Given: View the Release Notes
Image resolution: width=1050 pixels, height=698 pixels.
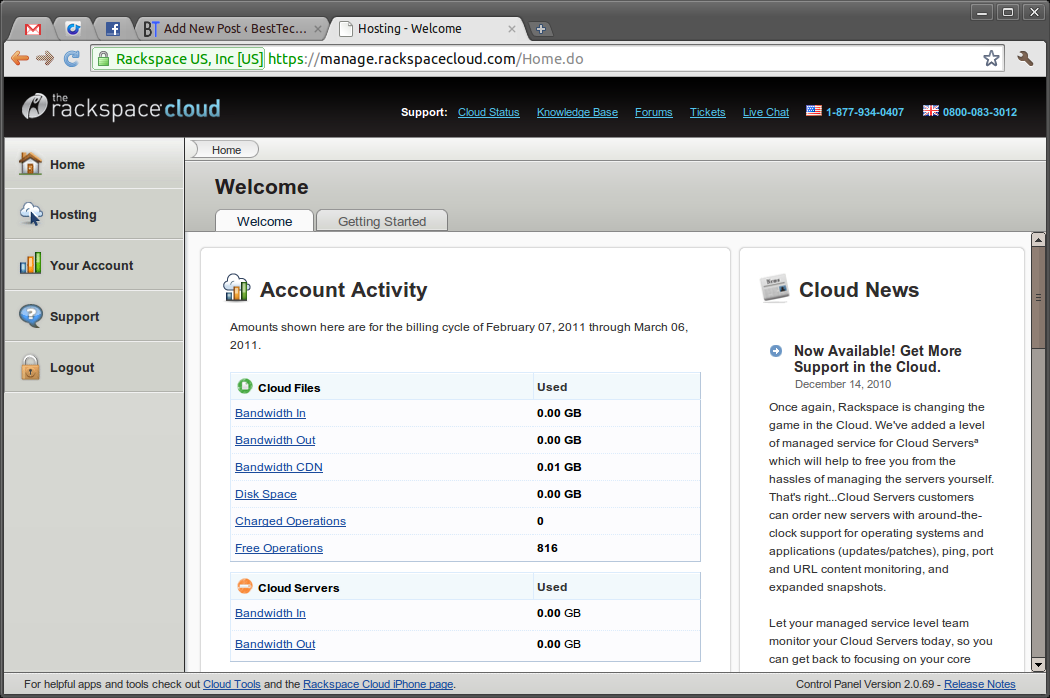Looking at the screenshot, I should click(980, 684).
